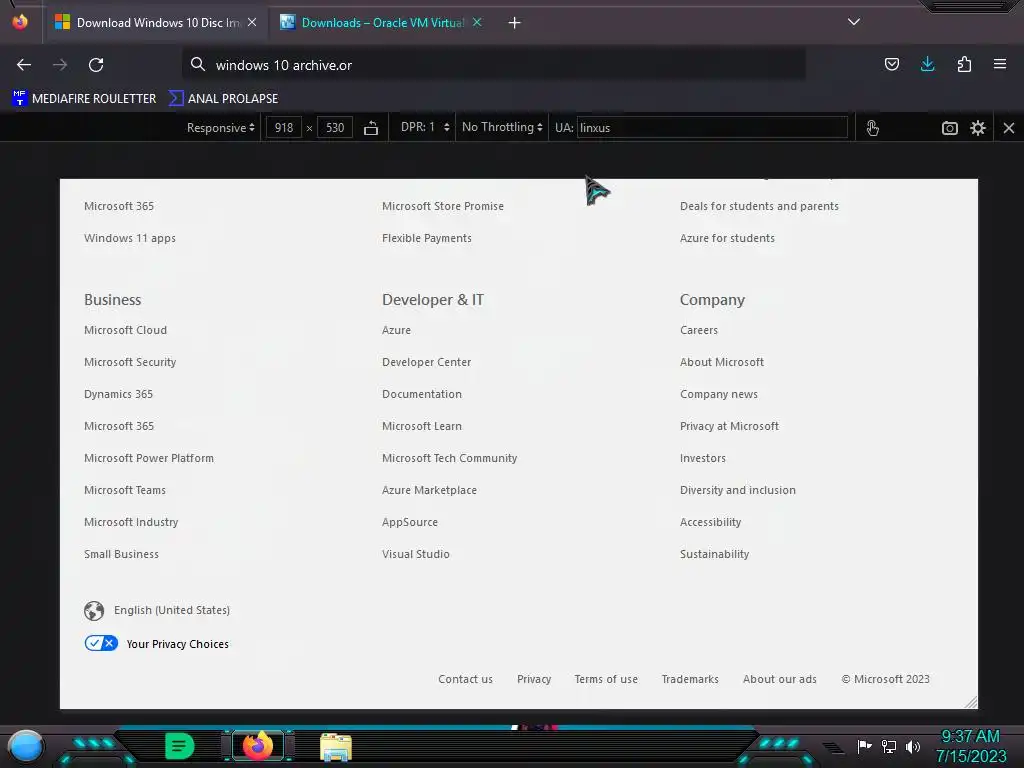
Task: Click the viewport height field 530
Action: pos(335,127)
